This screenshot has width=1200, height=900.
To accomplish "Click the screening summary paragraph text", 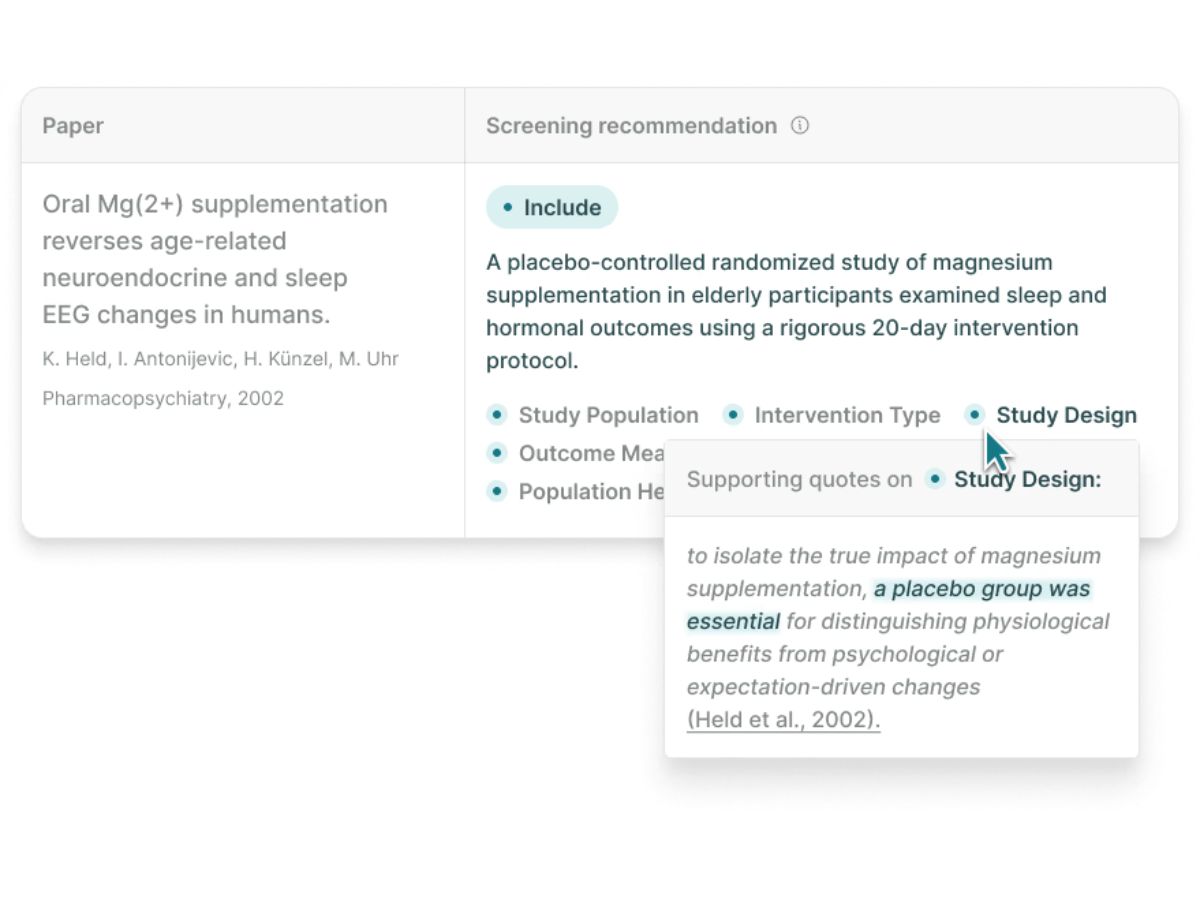I will 796,312.
